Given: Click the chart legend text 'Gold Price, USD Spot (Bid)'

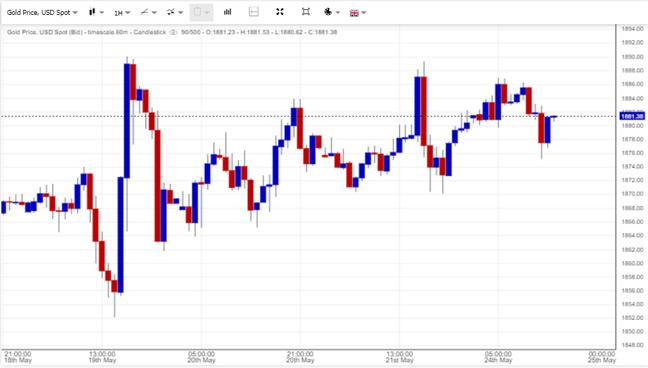Looking at the screenshot, I should 44,32.
